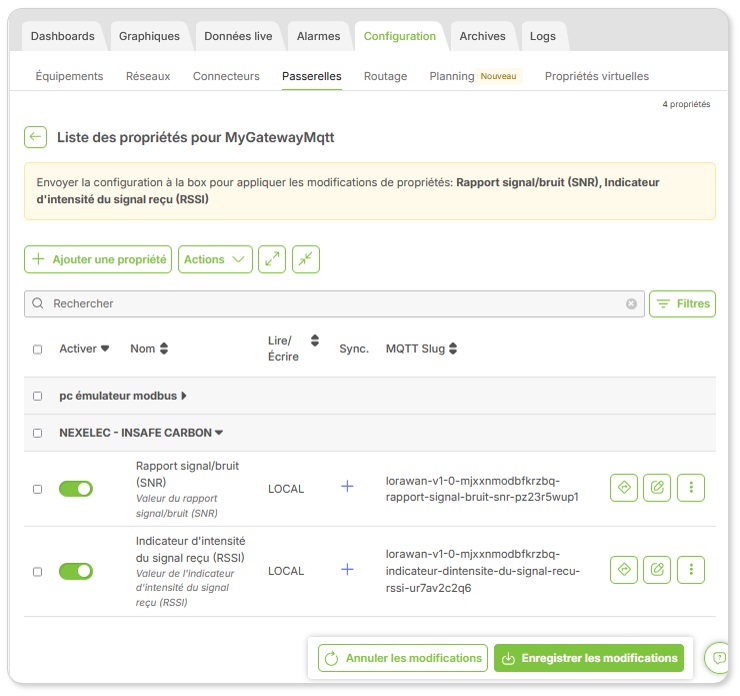Open the Données live tab
The width and height of the screenshot is (740, 696).
click(x=238, y=36)
